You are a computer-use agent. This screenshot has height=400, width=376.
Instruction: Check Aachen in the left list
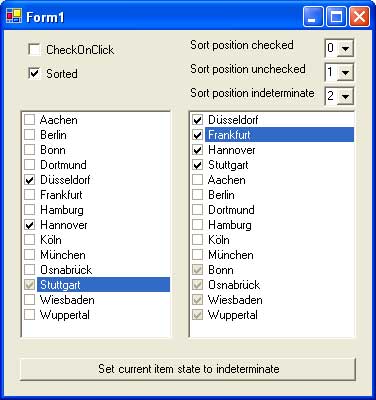tap(30, 120)
